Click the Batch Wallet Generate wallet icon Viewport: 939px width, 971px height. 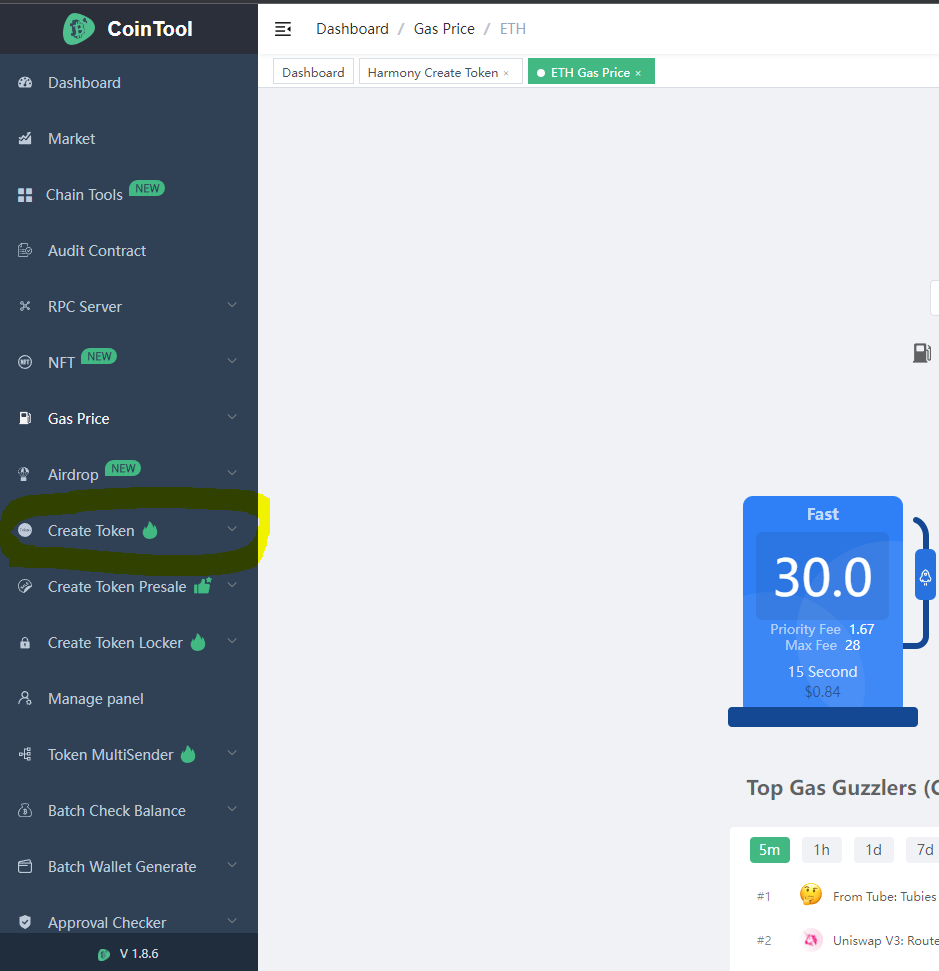(25, 866)
